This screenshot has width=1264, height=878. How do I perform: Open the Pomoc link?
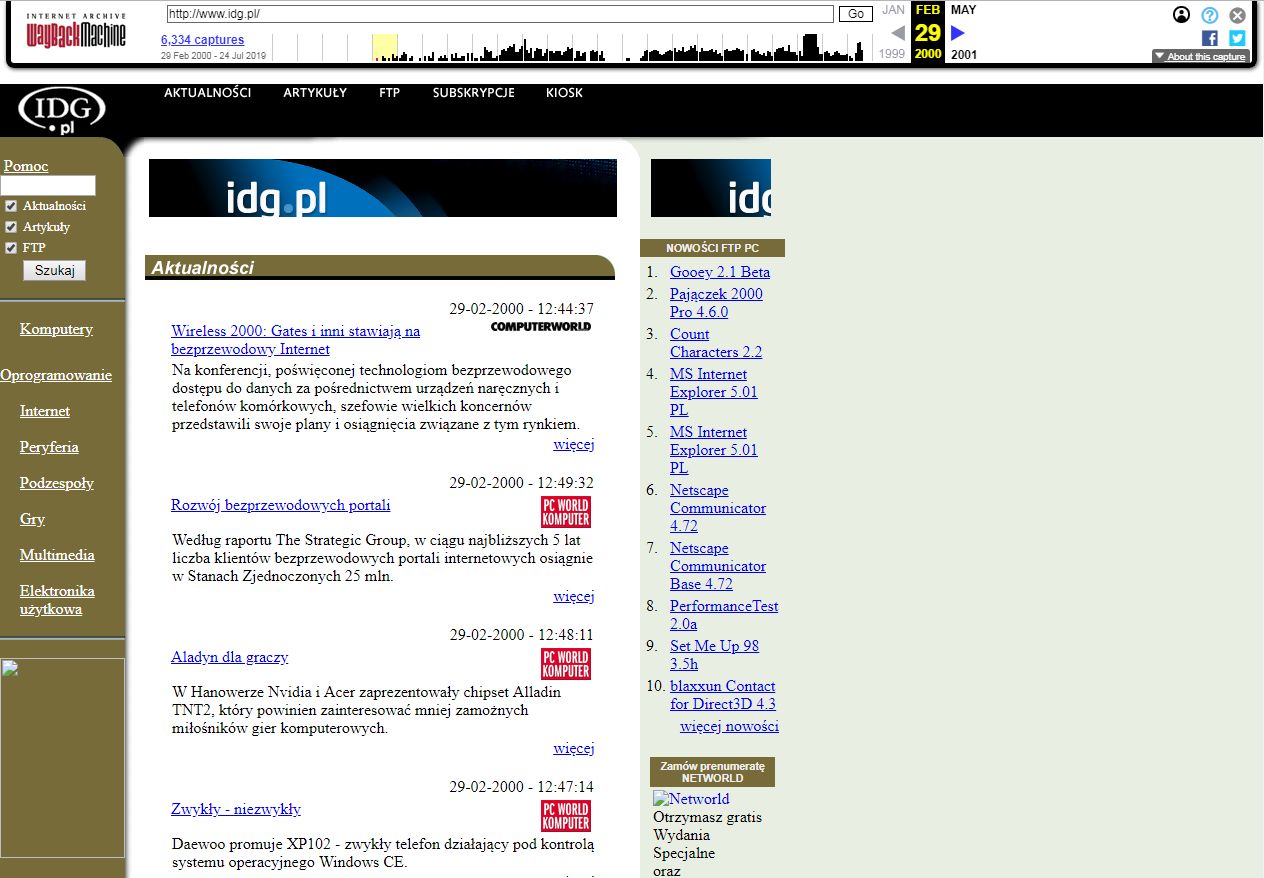[x=26, y=166]
